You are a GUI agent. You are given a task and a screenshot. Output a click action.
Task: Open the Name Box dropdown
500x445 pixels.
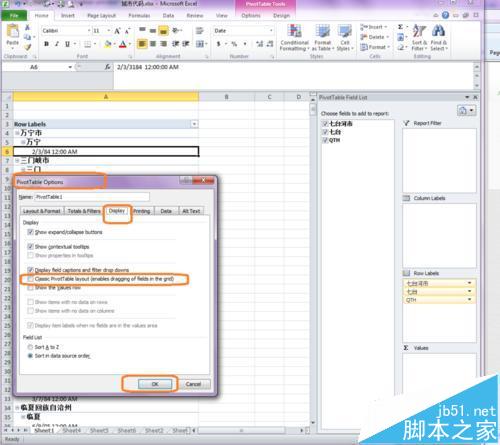click(70, 67)
